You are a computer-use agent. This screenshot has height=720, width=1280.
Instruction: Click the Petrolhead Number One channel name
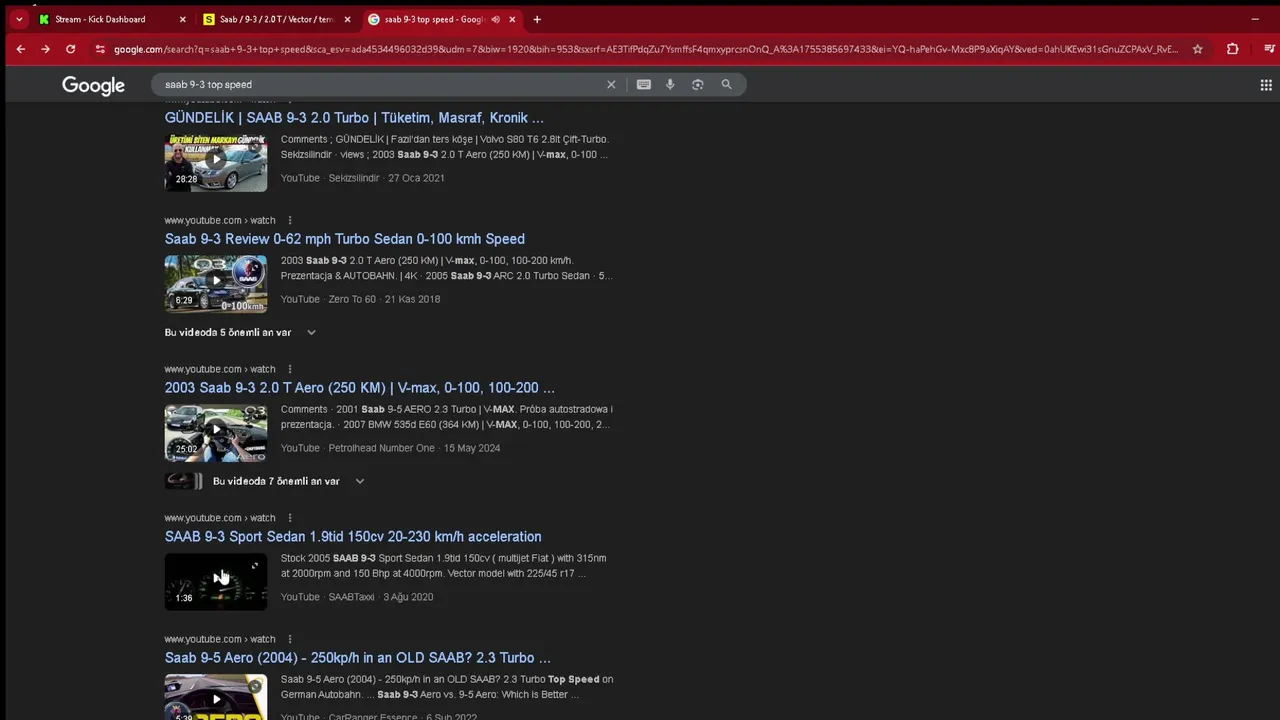point(382,448)
